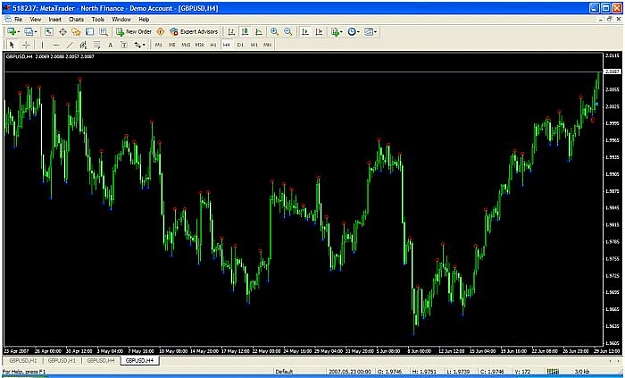Switch chart to Line Chart mode
Image resolution: width=625 pixels, height=378 pixels.
coord(259,32)
